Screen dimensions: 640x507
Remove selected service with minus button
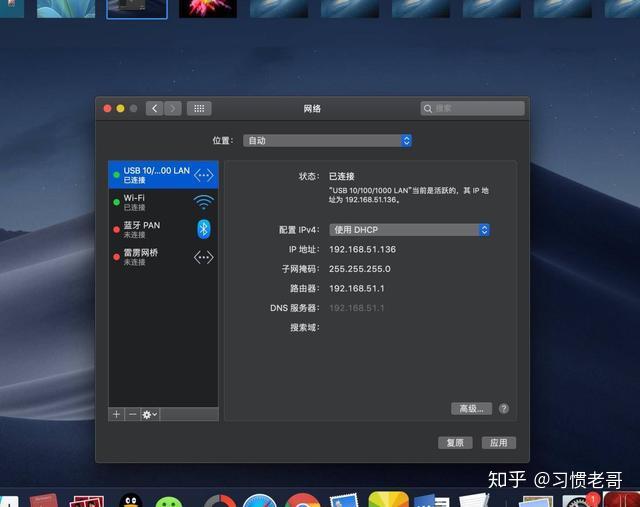point(133,414)
